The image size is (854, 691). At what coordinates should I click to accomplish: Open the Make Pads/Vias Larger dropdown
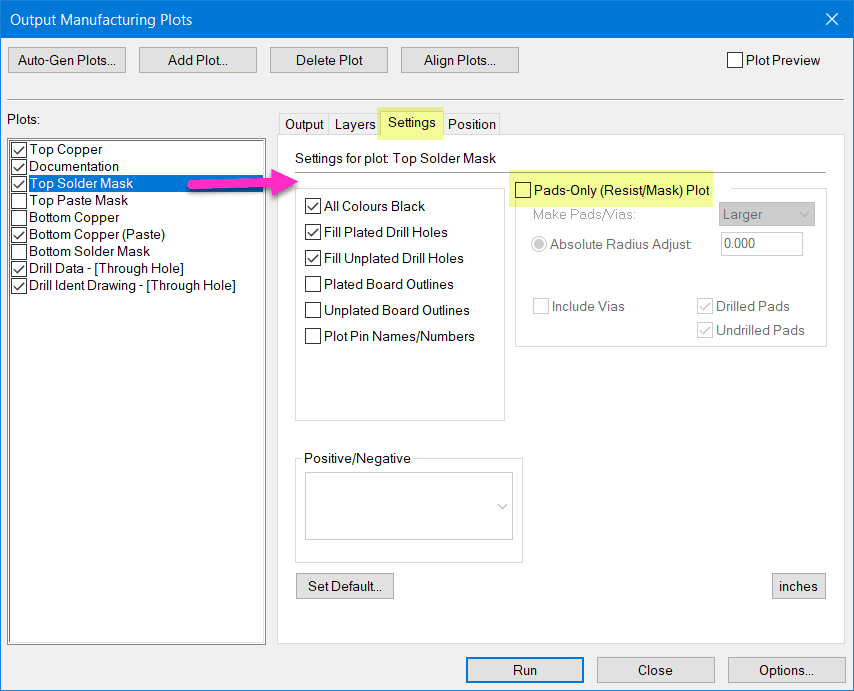(766, 214)
